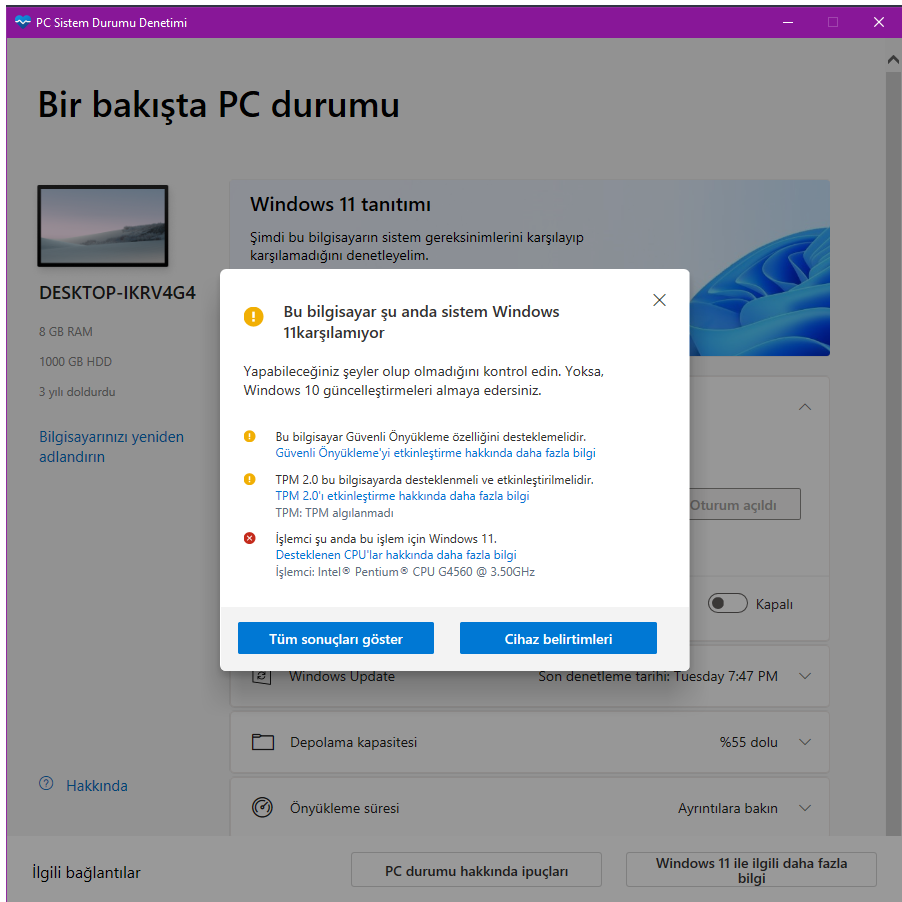The width and height of the screenshot is (902, 902).
Task: Close the PC Sistem Durumu Denetimi window
Action: coord(878,22)
